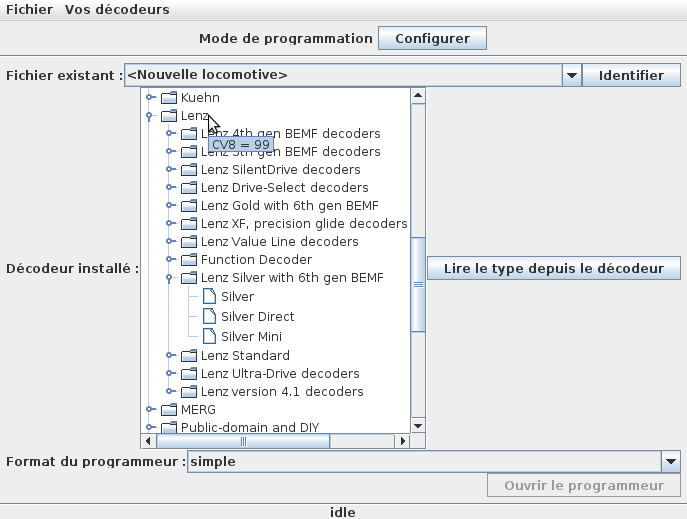
Task: Click the Silver Mini file icon
Action: 209,336
